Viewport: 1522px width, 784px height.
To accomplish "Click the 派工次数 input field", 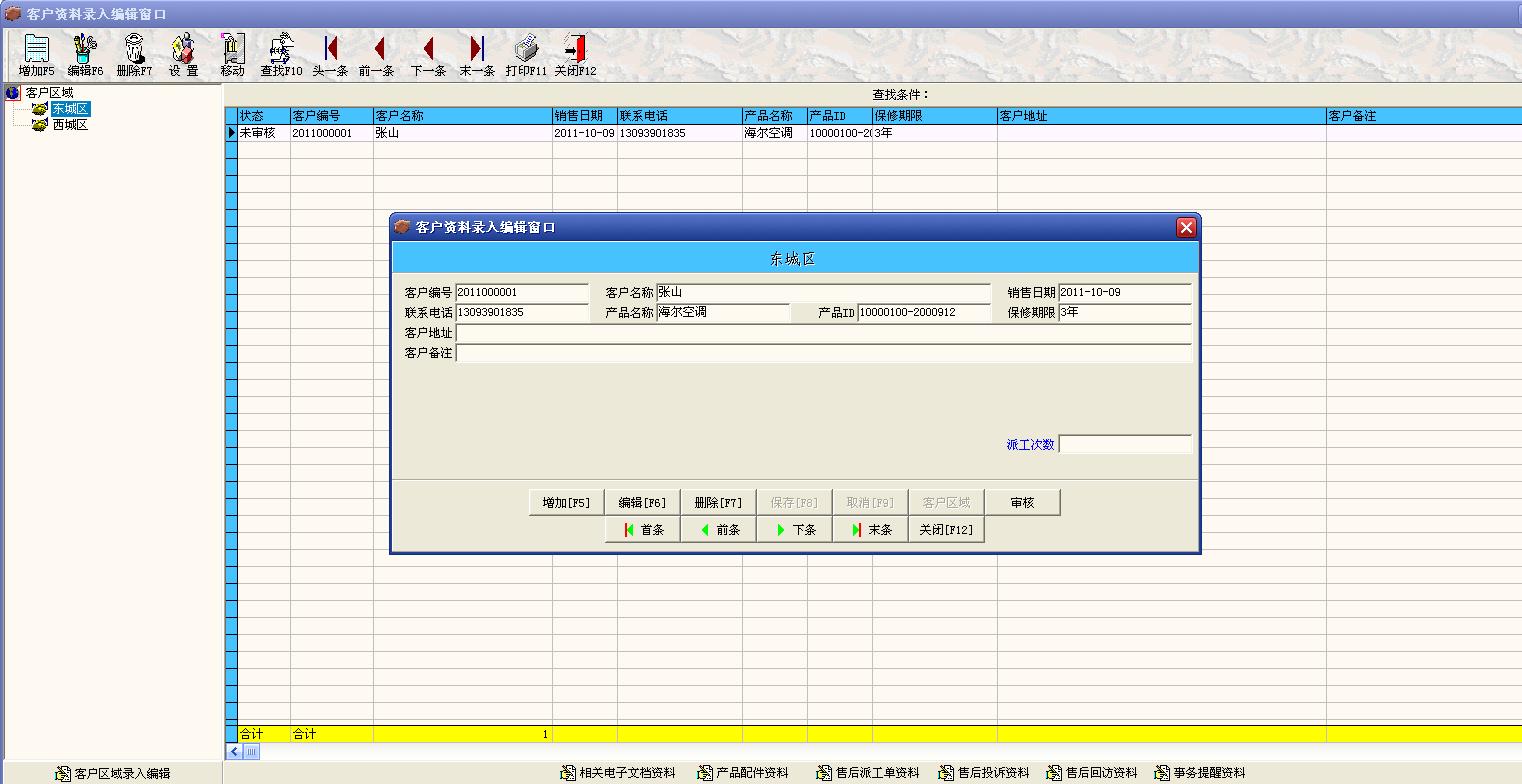I will coord(1125,444).
